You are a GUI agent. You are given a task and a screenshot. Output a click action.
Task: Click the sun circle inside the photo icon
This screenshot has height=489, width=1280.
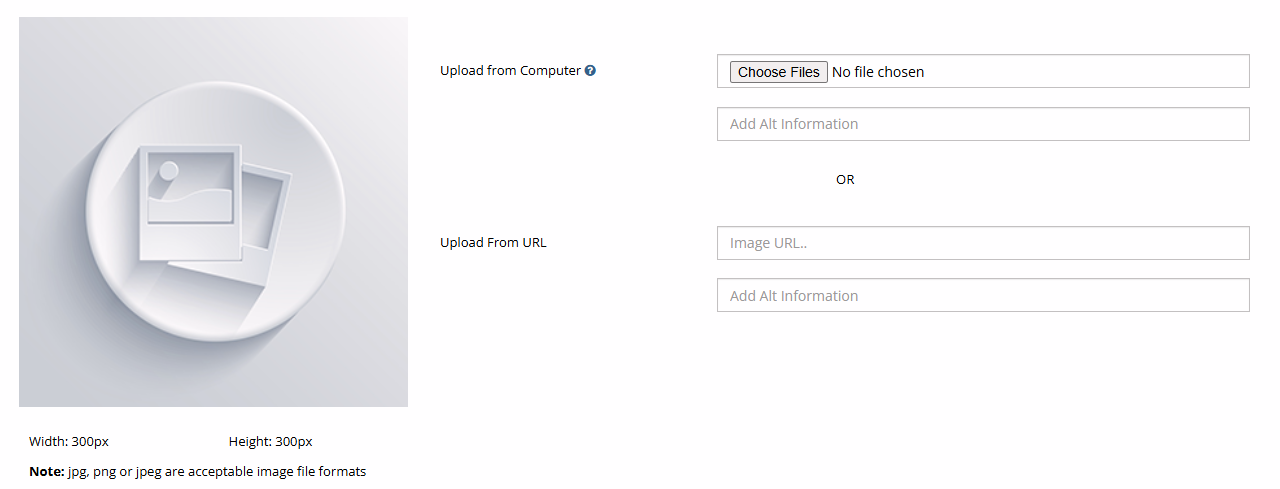click(169, 170)
